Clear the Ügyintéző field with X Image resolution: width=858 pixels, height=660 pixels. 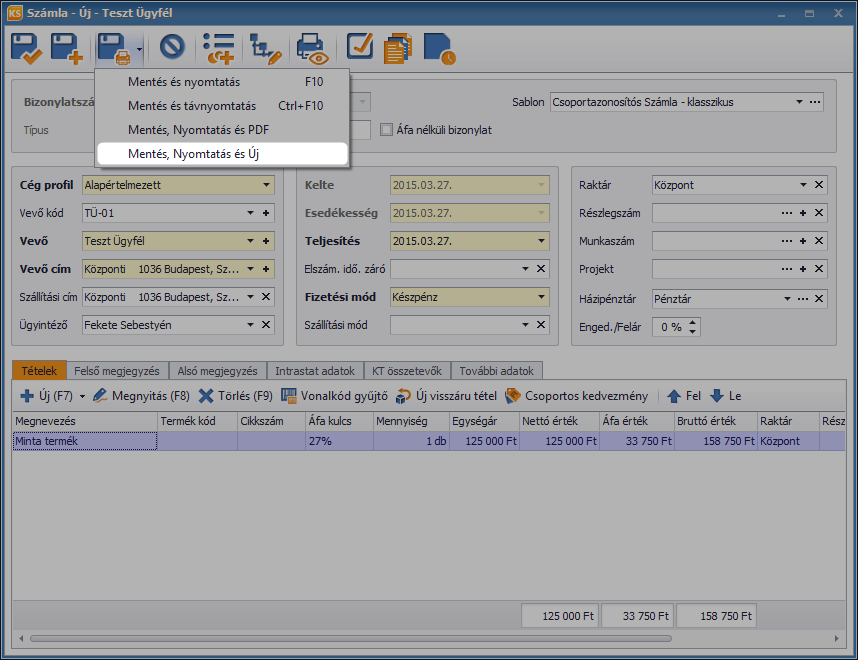pos(266,325)
